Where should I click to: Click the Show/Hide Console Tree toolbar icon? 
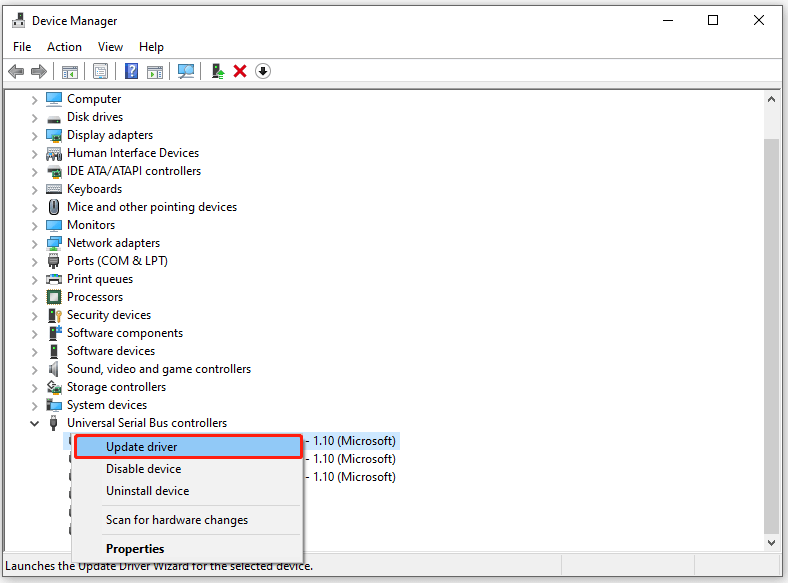pyautogui.click(x=69, y=71)
